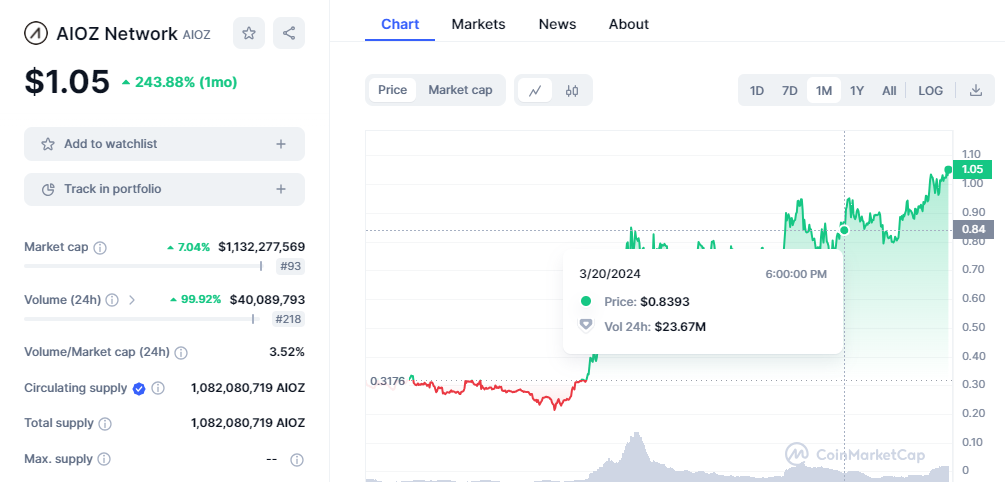
Task: Switch to line chart view
Action: [535, 90]
